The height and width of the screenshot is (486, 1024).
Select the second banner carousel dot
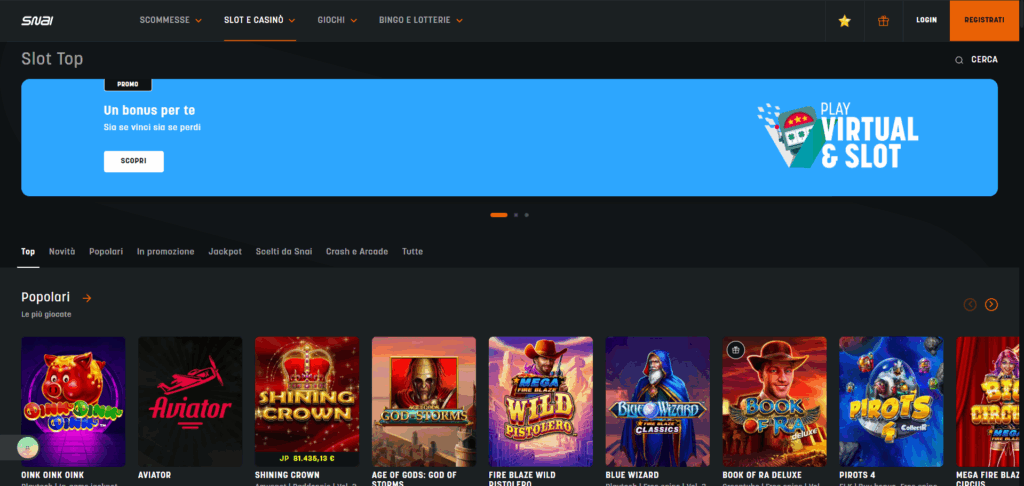tap(515, 215)
